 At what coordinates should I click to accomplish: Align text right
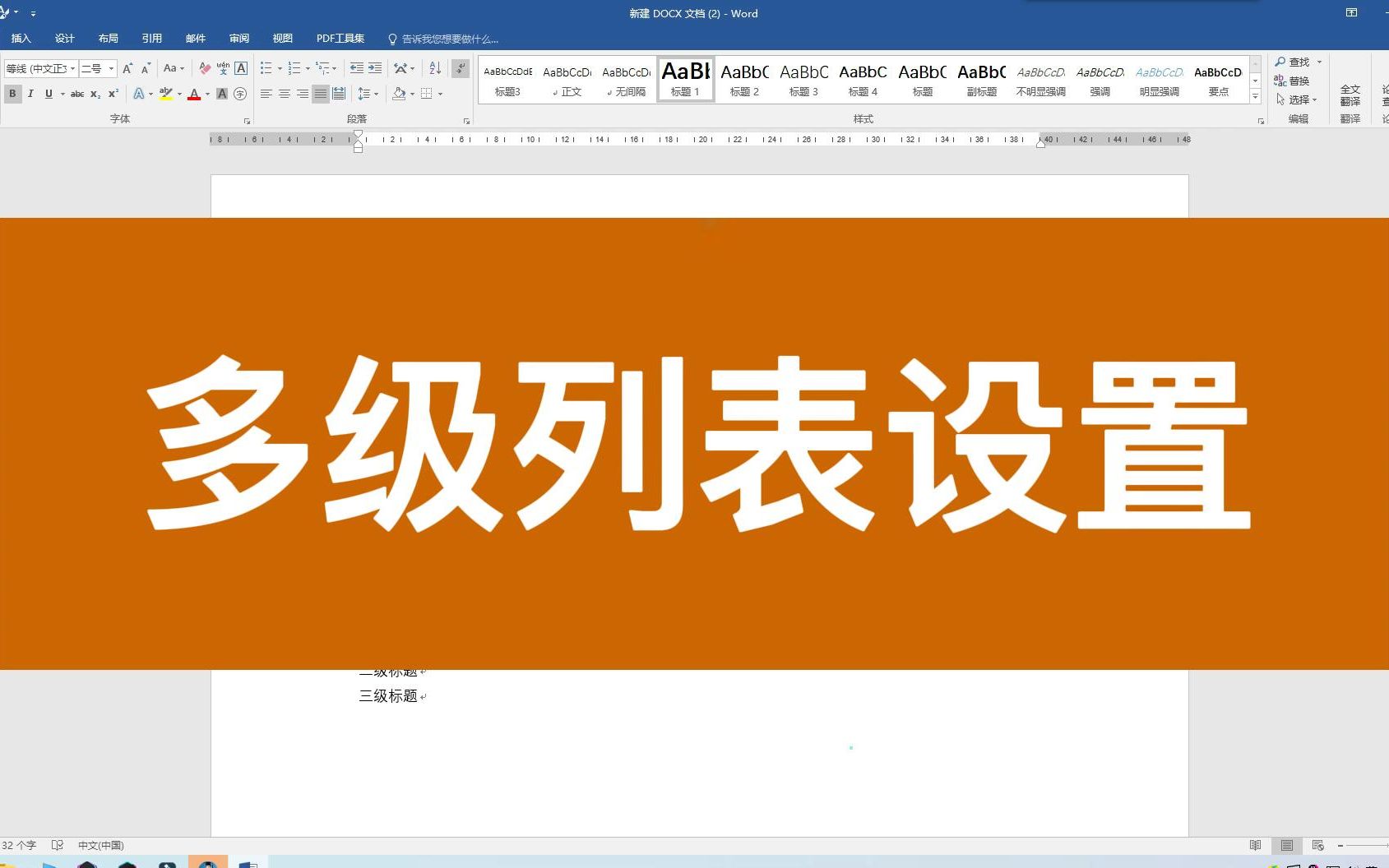click(x=303, y=94)
